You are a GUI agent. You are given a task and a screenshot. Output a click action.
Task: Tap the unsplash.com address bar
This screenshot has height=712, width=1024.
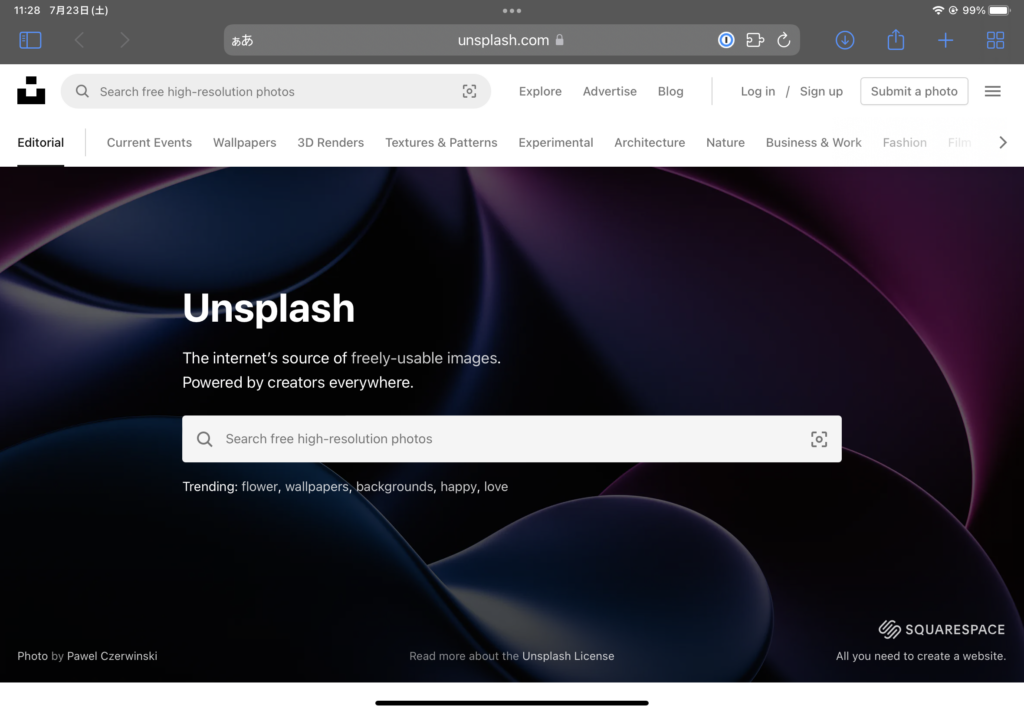tap(511, 40)
